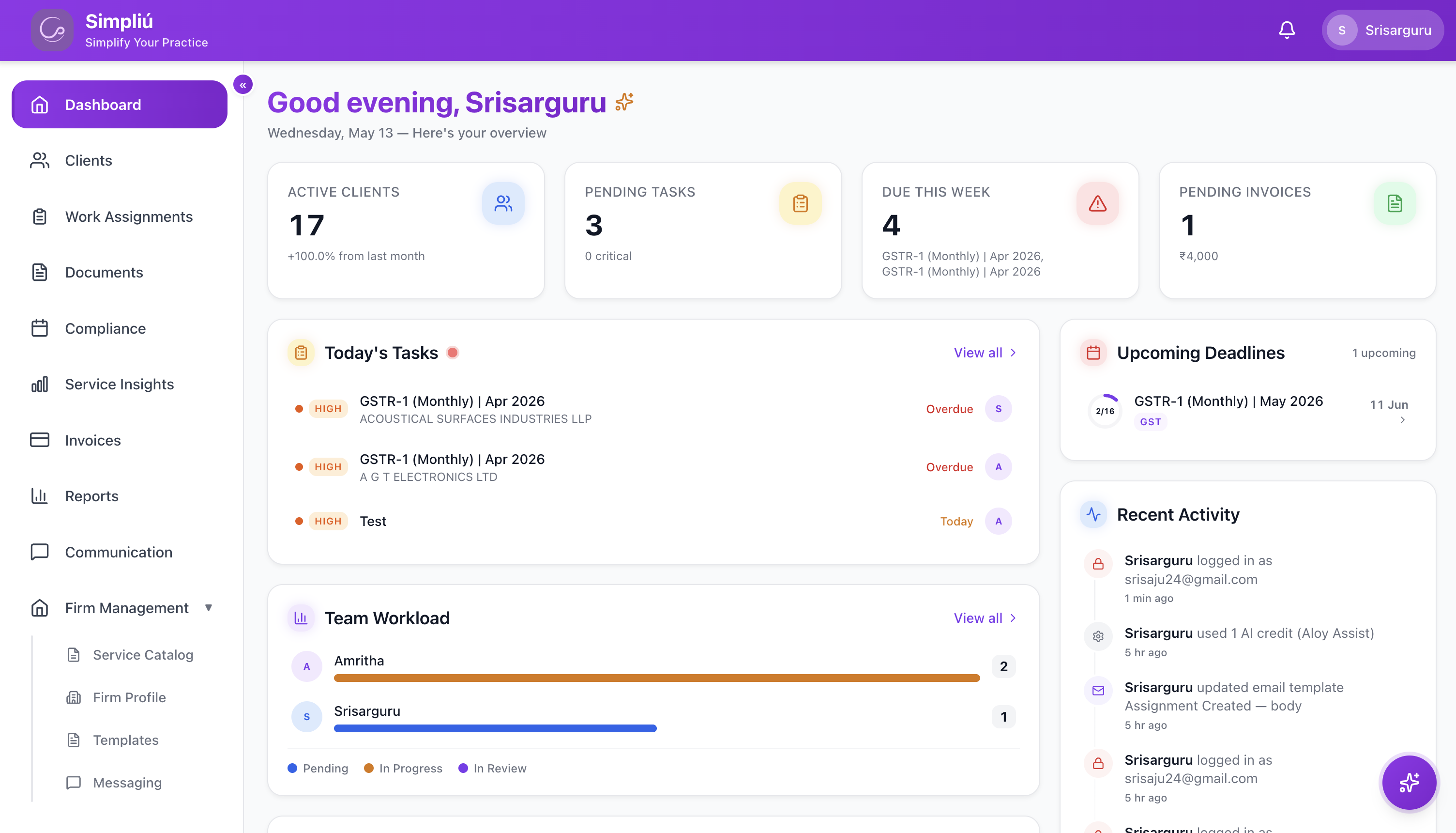Click the S avatar in the profile chip
The image size is (1456, 833).
(1342, 31)
